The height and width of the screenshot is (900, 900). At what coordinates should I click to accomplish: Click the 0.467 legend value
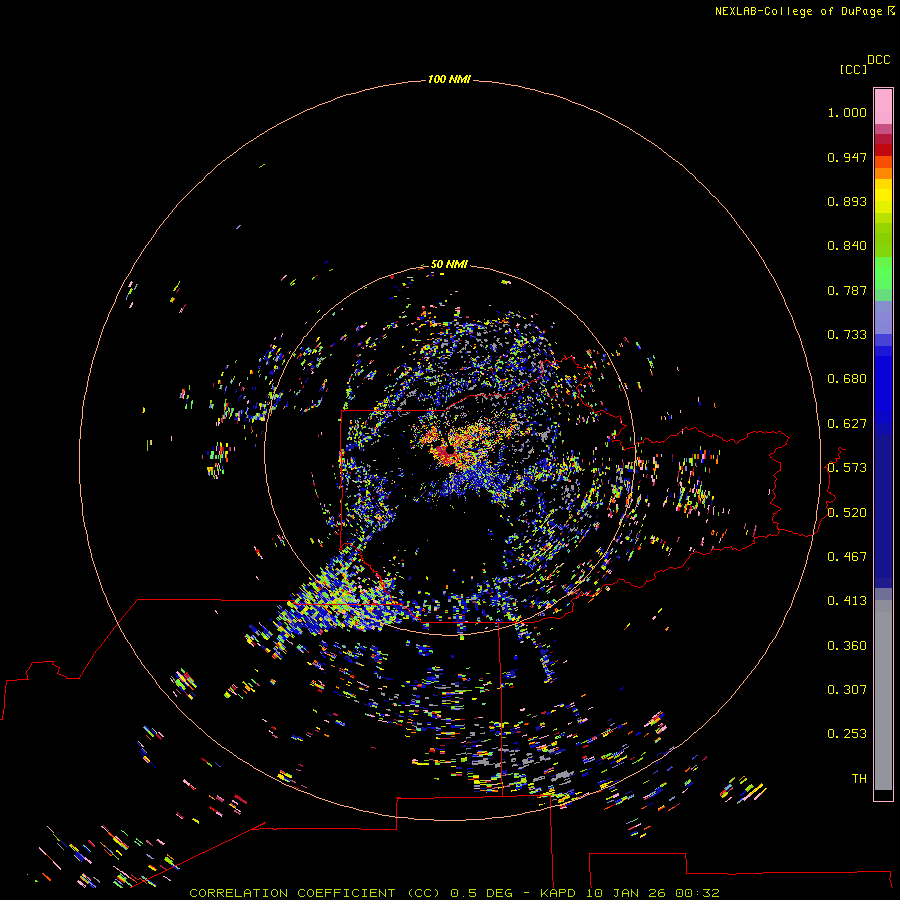[x=847, y=557]
